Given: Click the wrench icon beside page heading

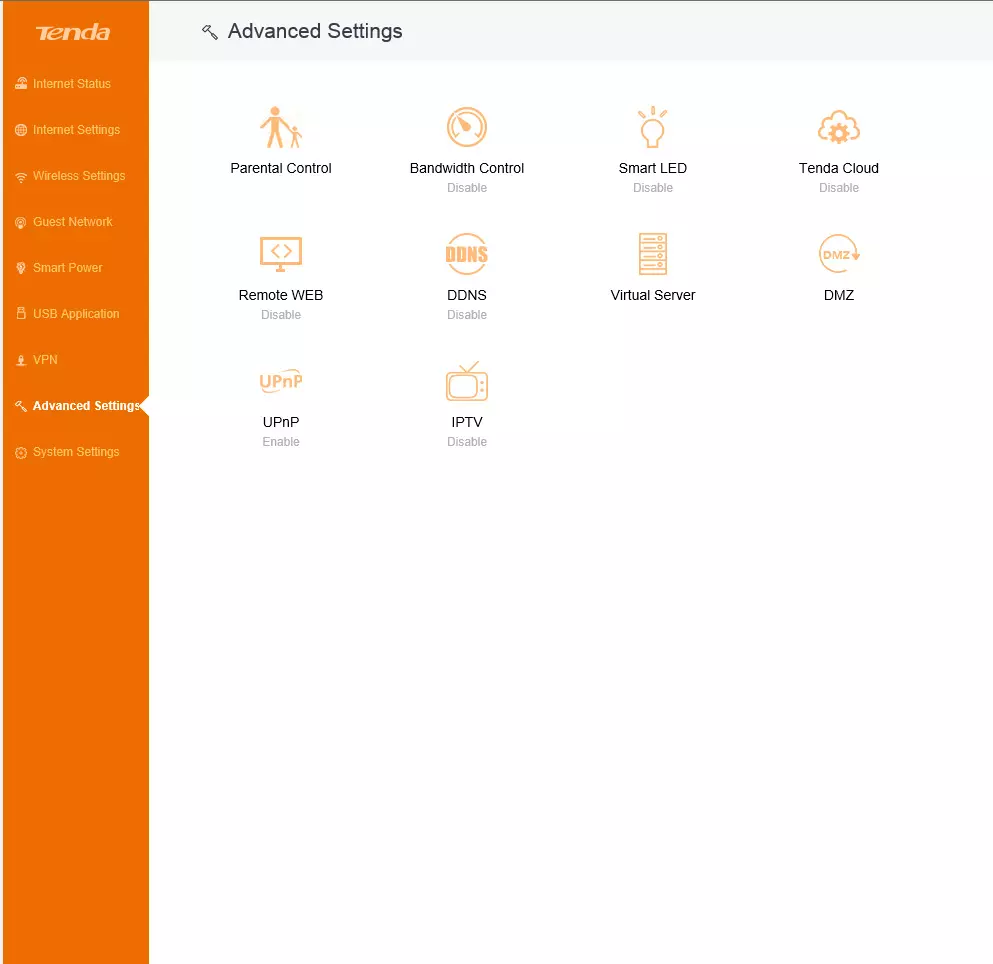Looking at the screenshot, I should (x=210, y=32).
